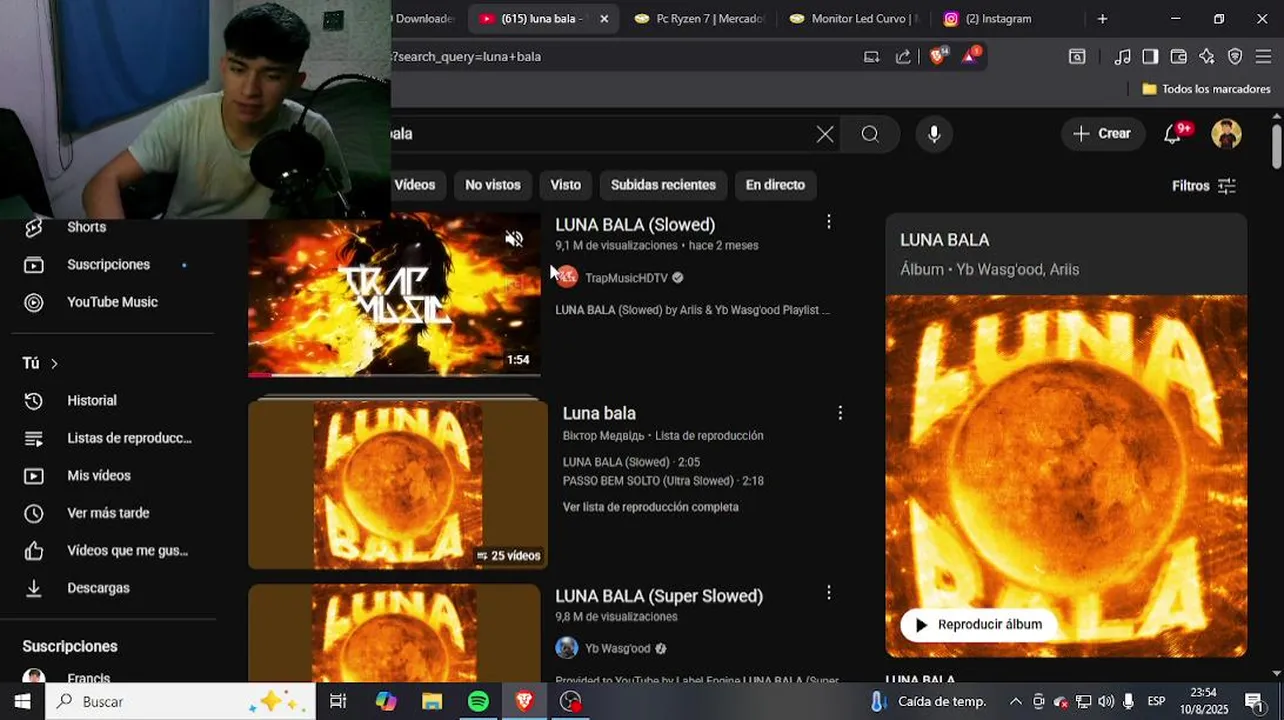This screenshot has width=1284, height=720.
Task: Open Todos los marcadores folder
Action: tap(1207, 89)
